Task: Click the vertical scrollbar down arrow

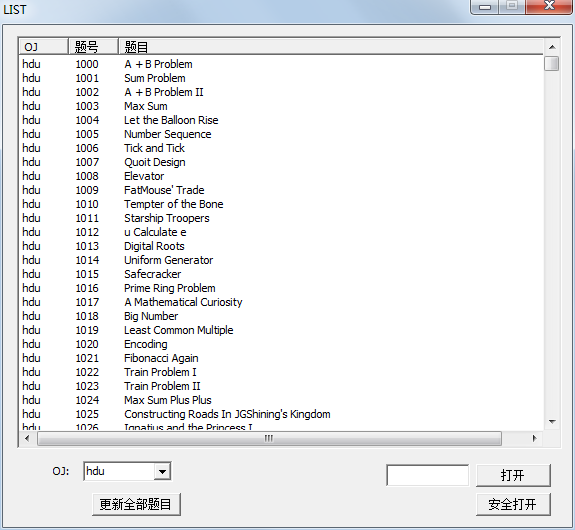Action: coord(552,422)
